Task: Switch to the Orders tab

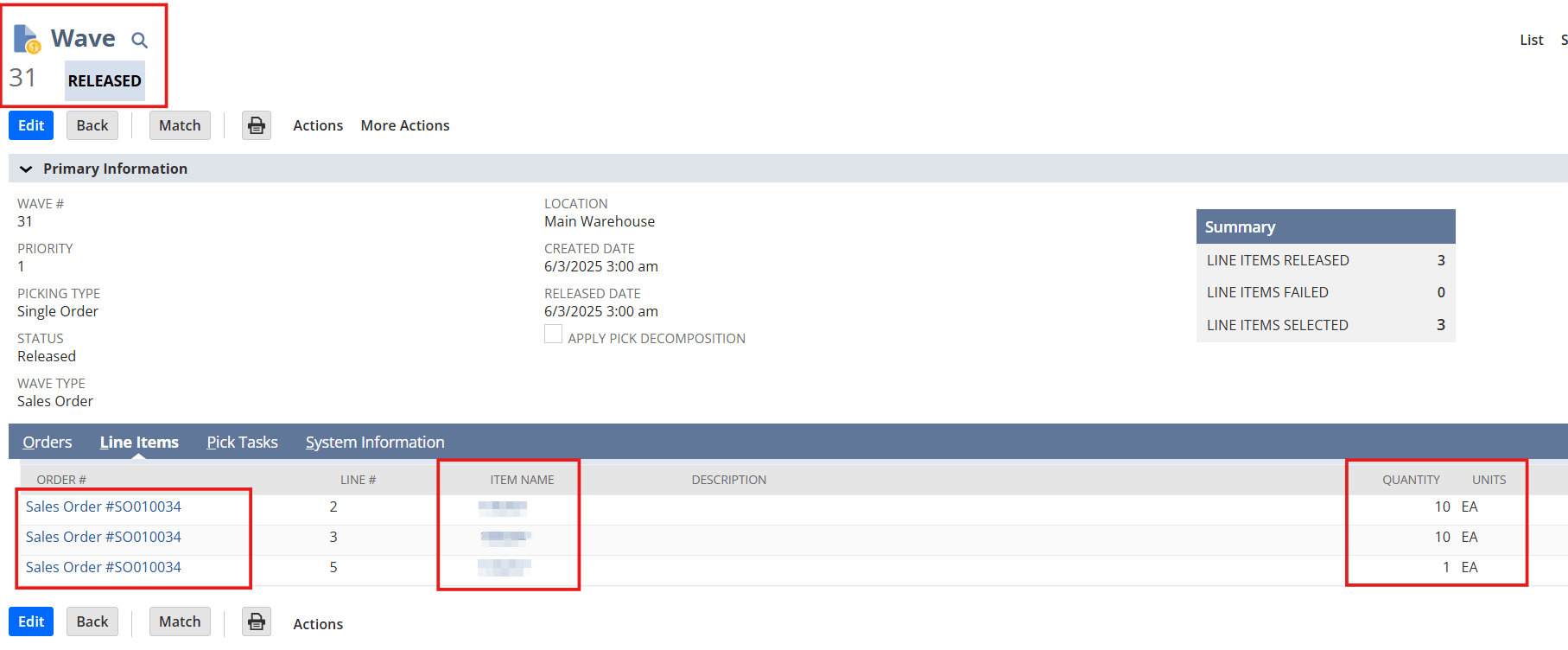Action: pos(48,442)
